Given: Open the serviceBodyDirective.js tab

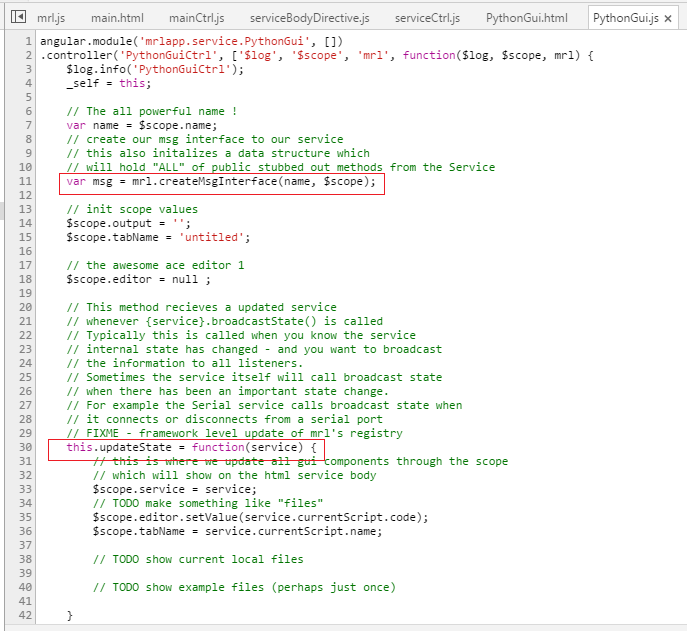Looking at the screenshot, I should point(309,18).
